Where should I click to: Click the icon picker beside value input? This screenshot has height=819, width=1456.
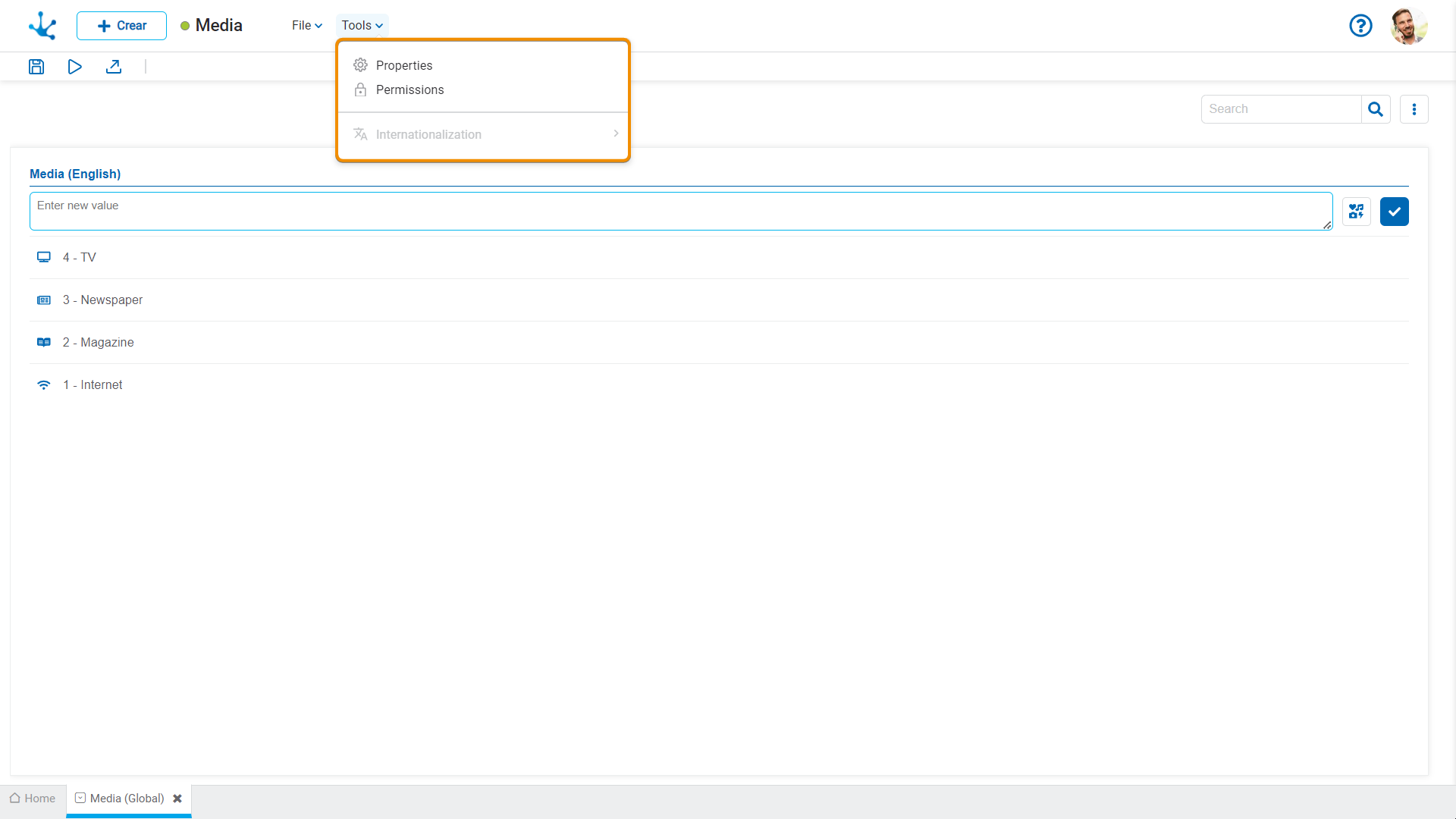pos(1357,212)
